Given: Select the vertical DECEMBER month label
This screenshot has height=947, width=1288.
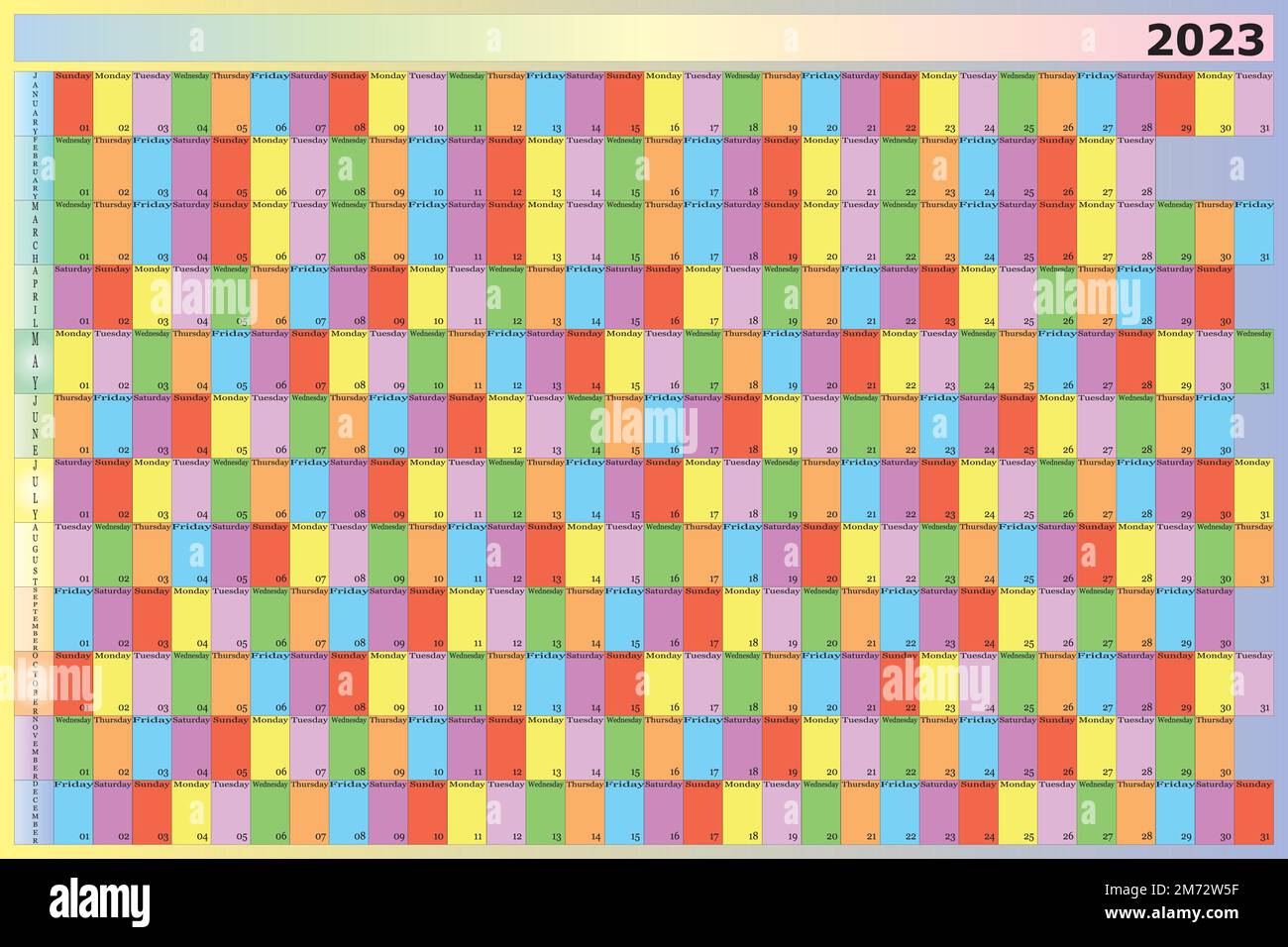Looking at the screenshot, I should 35,811.
